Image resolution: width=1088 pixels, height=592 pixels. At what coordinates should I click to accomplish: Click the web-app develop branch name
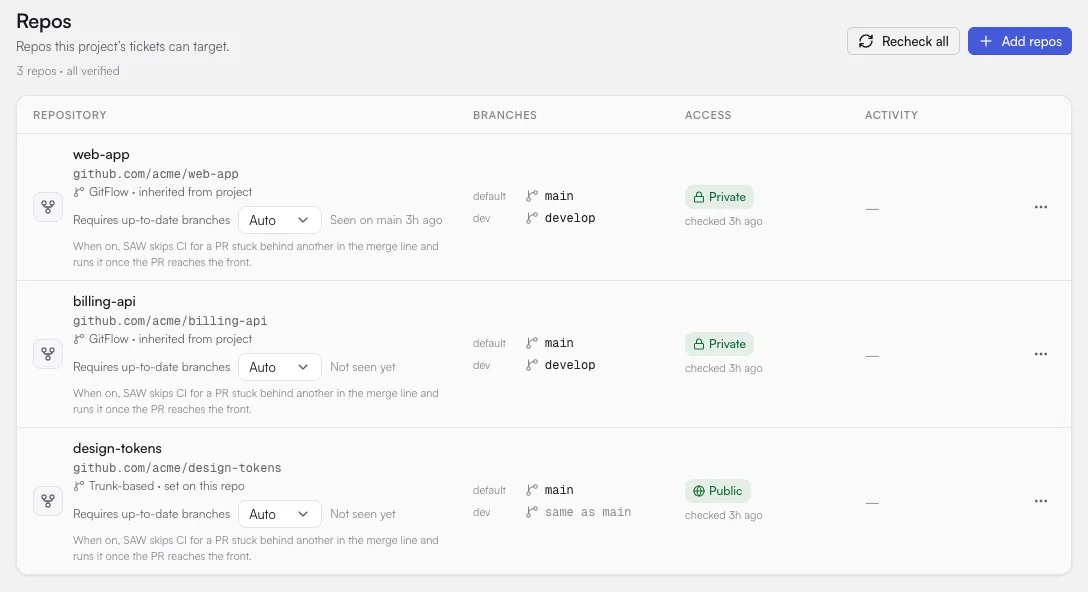(x=570, y=218)
